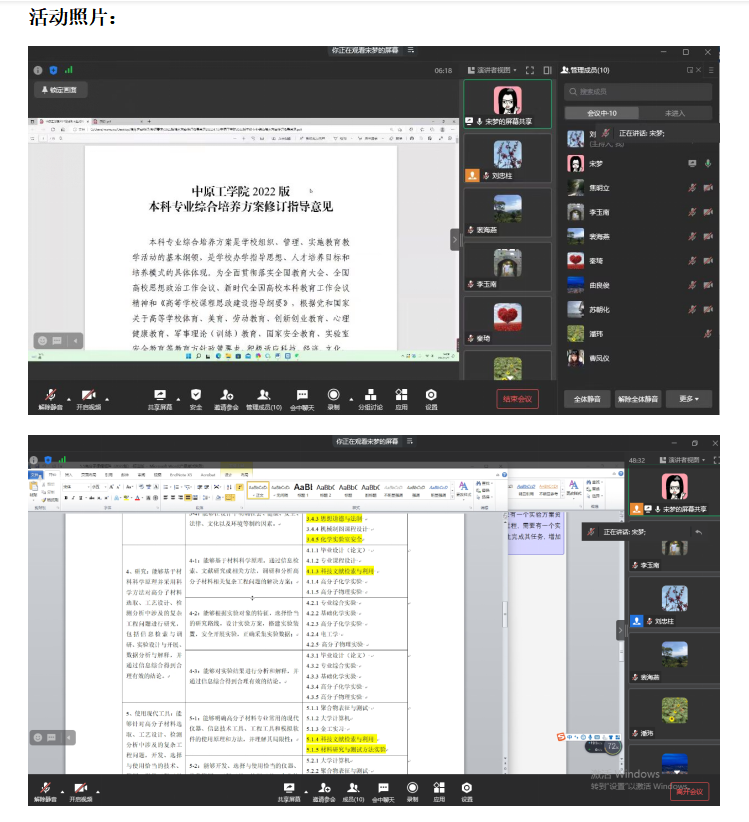Collapse video strip with arrow beside 宋海燕 thumbnail
Image resolution: width=749 pixels, height=822 pixels.
[455, 239]
